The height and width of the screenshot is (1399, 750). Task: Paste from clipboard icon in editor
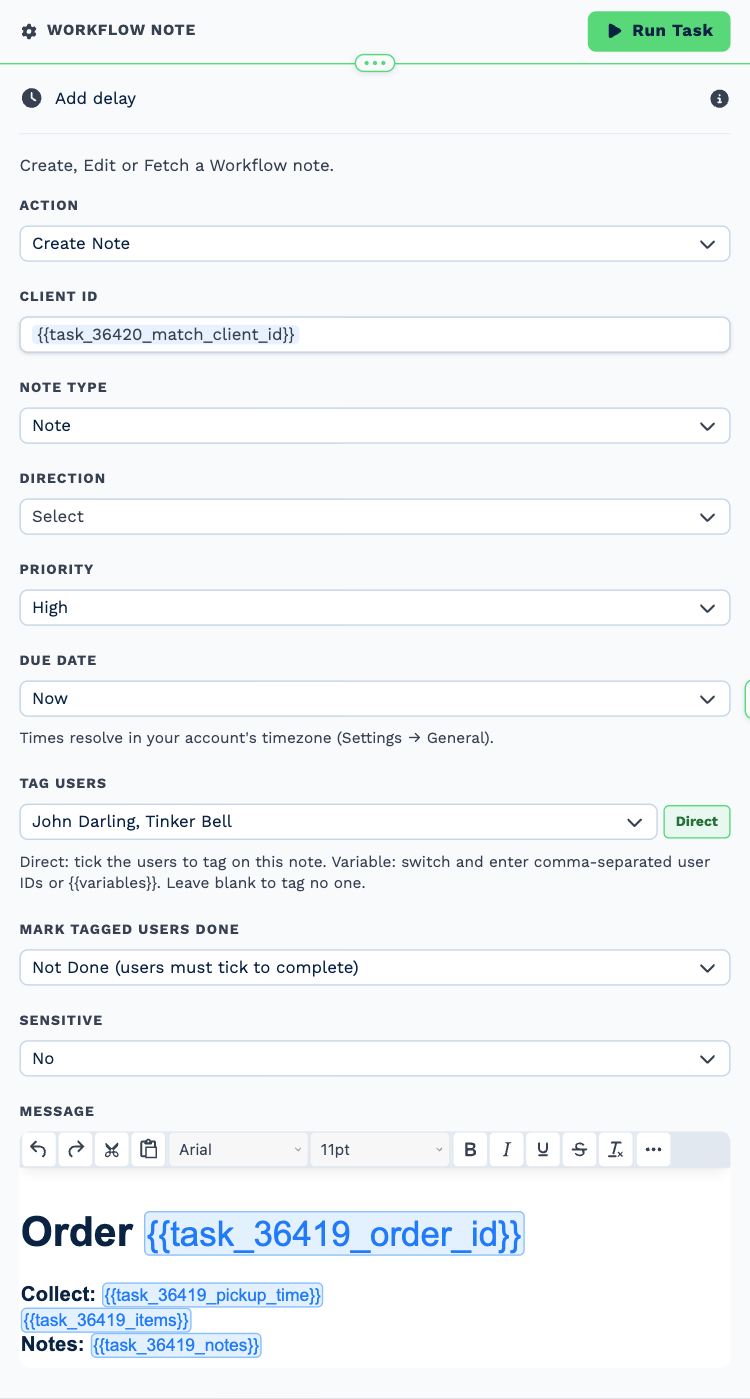pyautogui.click(x=149, y=1150)
